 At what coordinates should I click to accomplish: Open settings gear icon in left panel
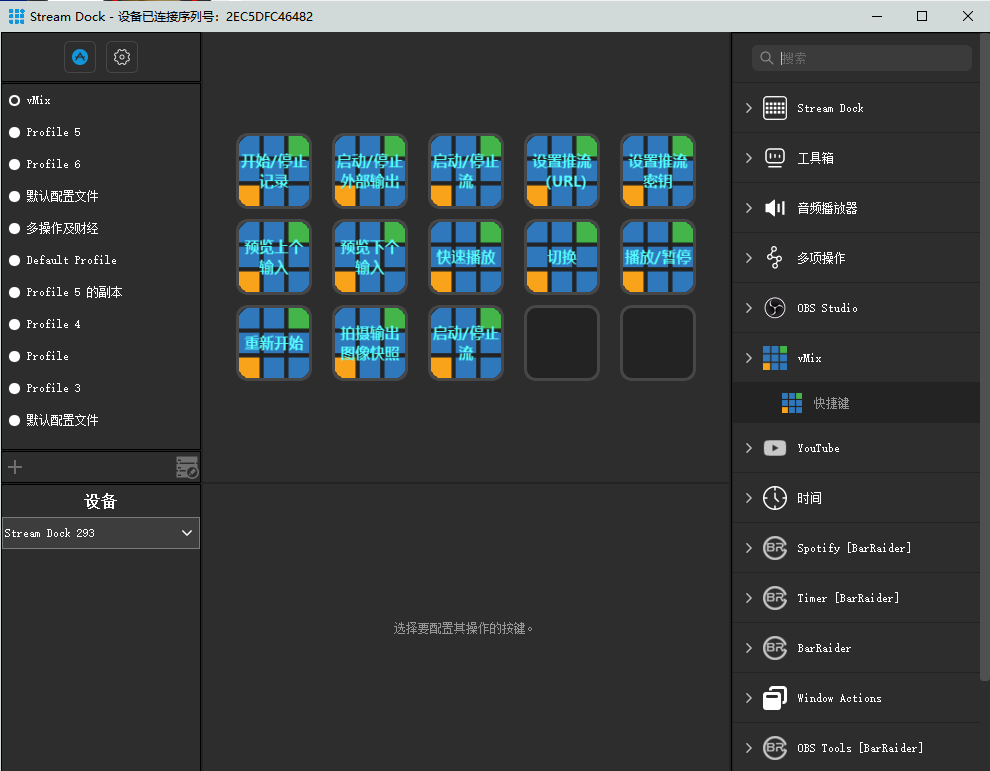click(x=122, y=57)
